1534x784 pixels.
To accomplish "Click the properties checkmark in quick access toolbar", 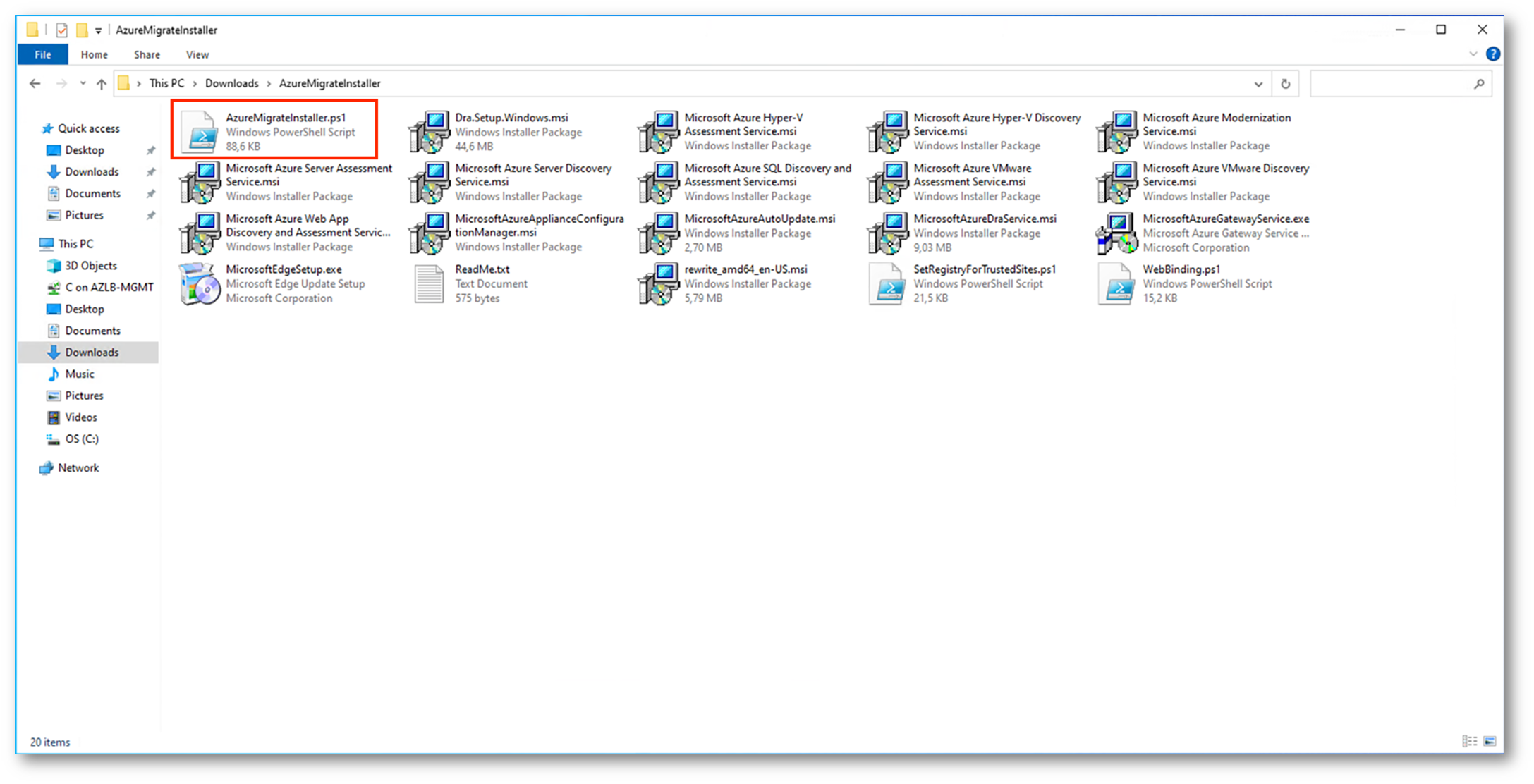I will pyautogui.click(x=62, y=30).
